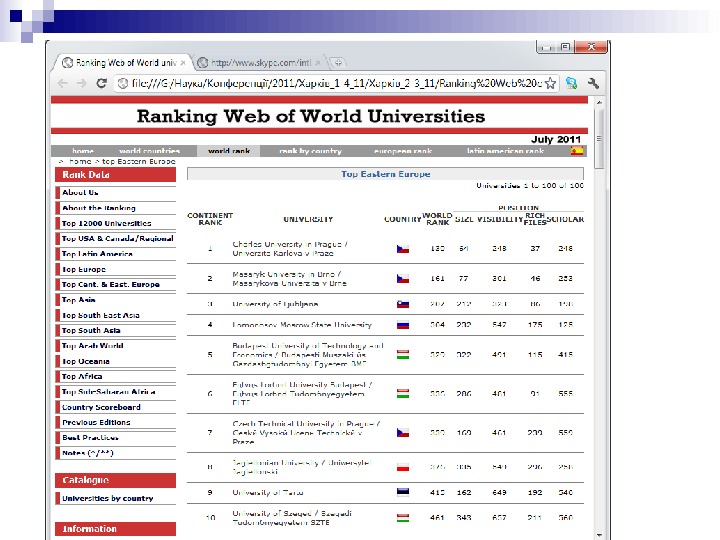Open the Top Asia sidebar link
Screen dimensions: 720x540
[79, 300]
